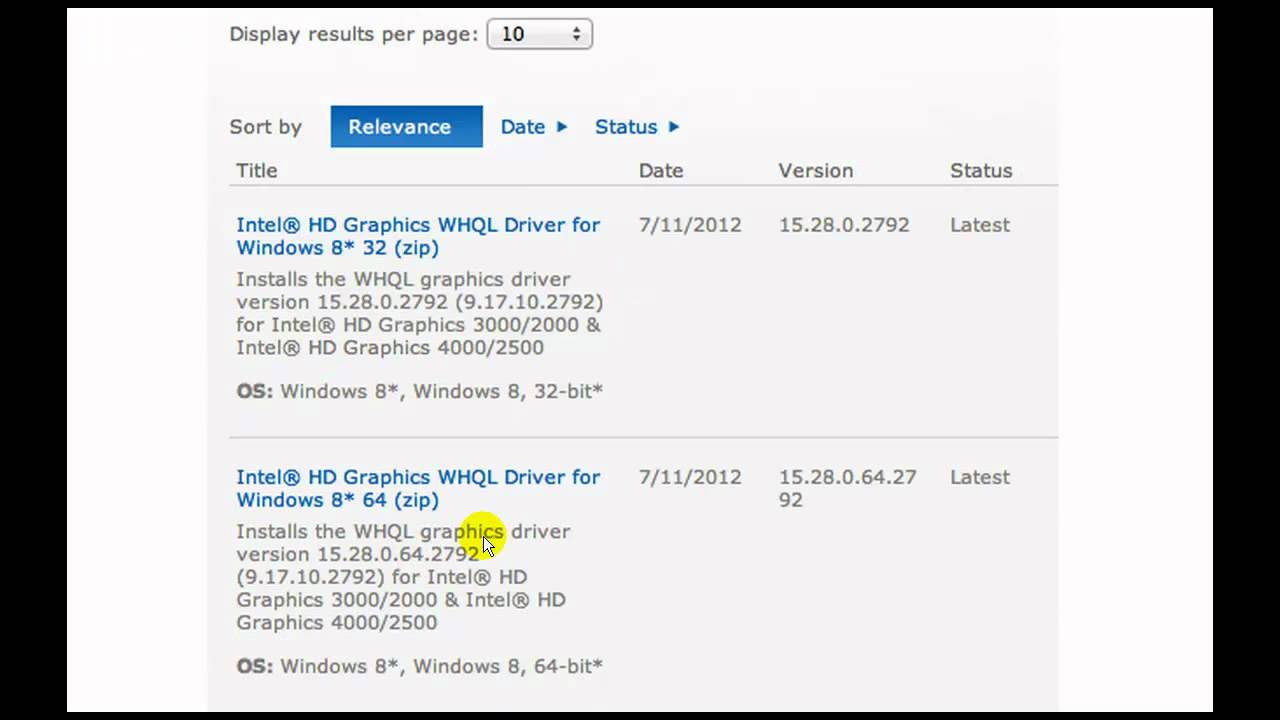
Task: Click the Sort by label
Action: [265, 127]
